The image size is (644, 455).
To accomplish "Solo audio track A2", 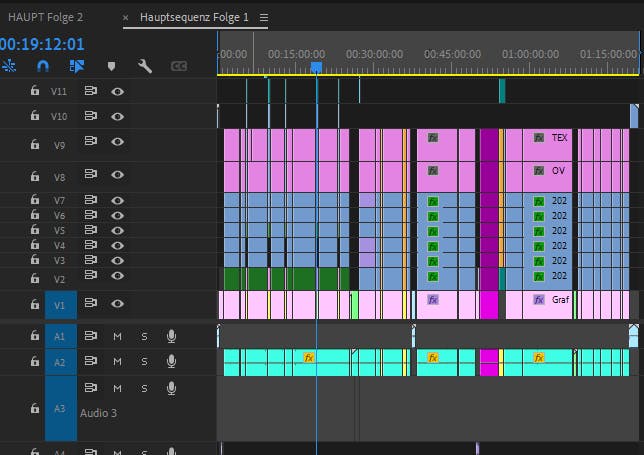I will pyautogui.click(x=144, y=362).
